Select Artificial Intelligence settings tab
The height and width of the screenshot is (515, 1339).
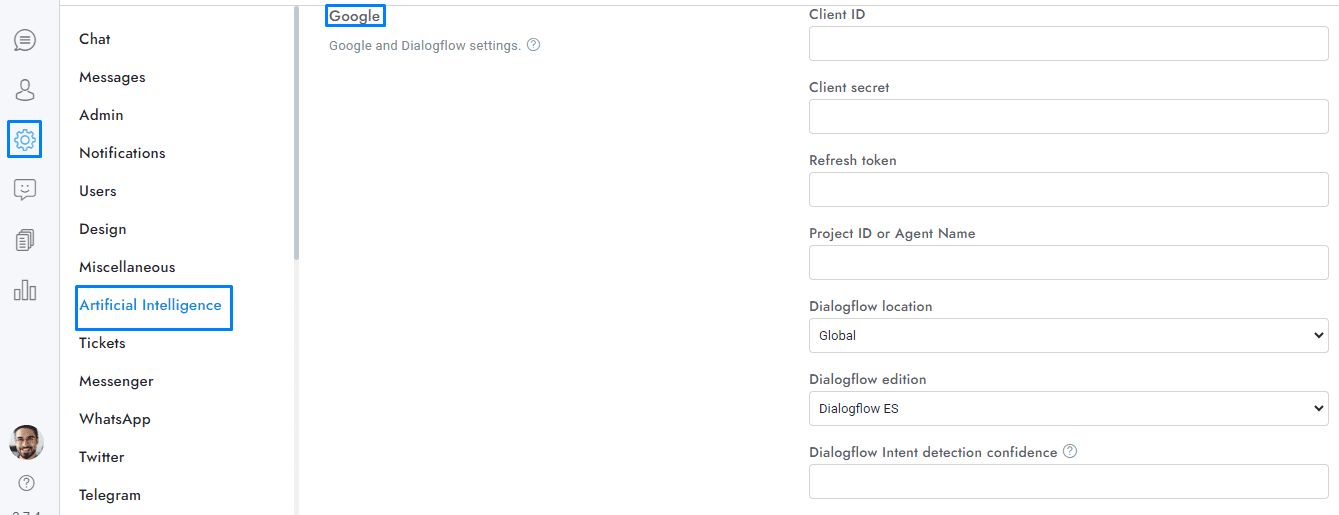[x=151, y=306]
